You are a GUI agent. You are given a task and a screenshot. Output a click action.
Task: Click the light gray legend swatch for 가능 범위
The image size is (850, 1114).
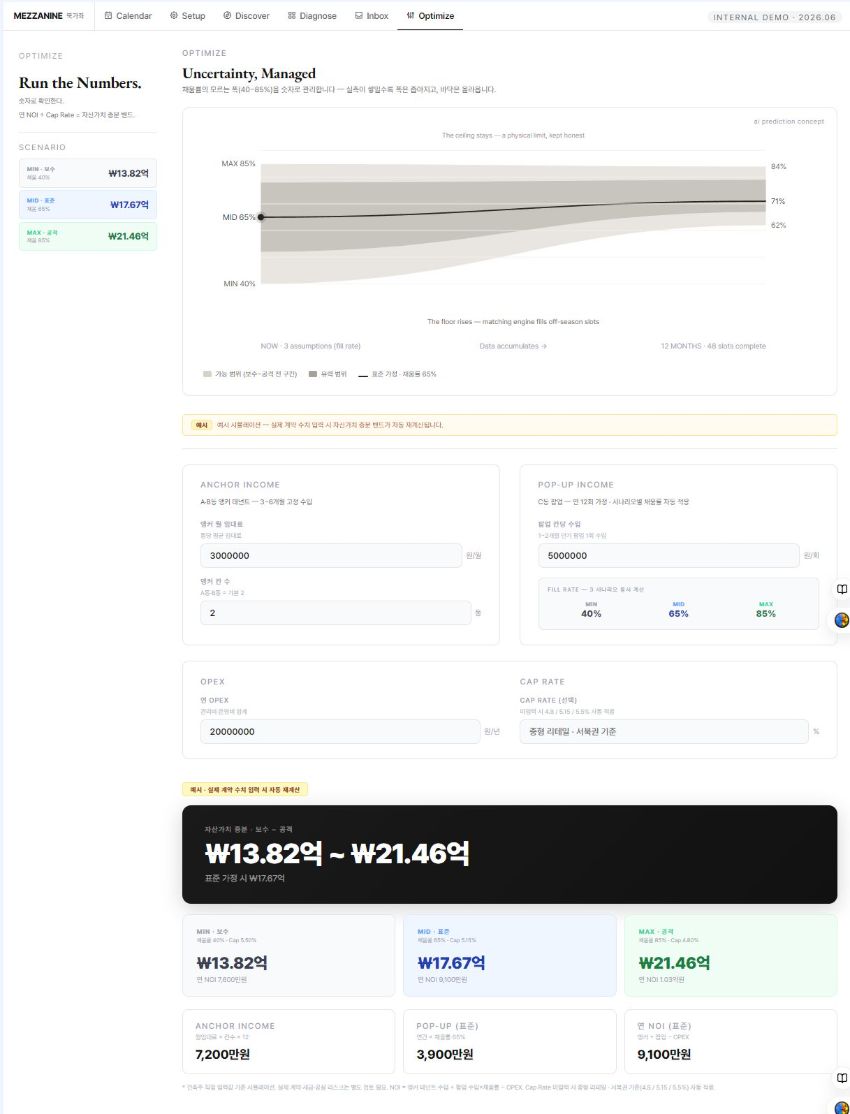tap(208, 374)
